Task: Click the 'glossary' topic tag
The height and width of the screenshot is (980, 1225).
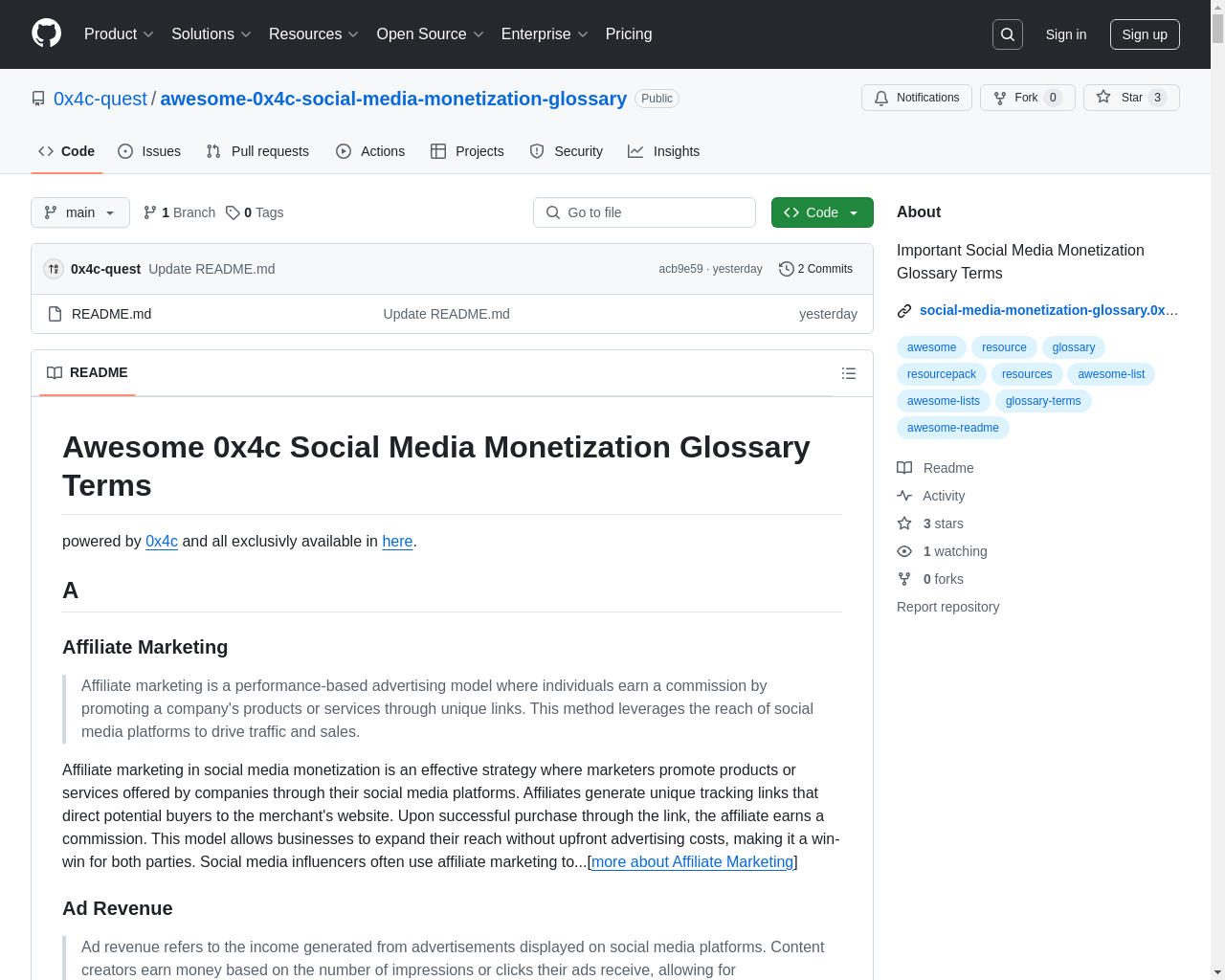Action: pyautogui.click(x=1074, y=347)
